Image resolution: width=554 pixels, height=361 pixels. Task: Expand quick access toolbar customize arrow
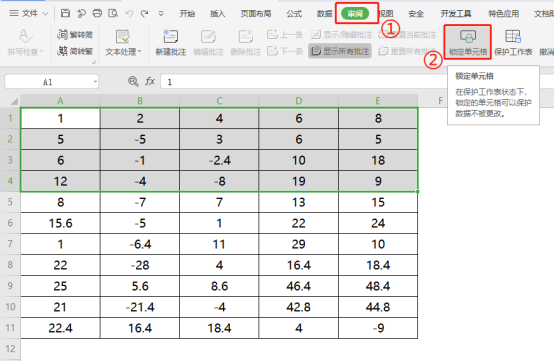point(161,13)
